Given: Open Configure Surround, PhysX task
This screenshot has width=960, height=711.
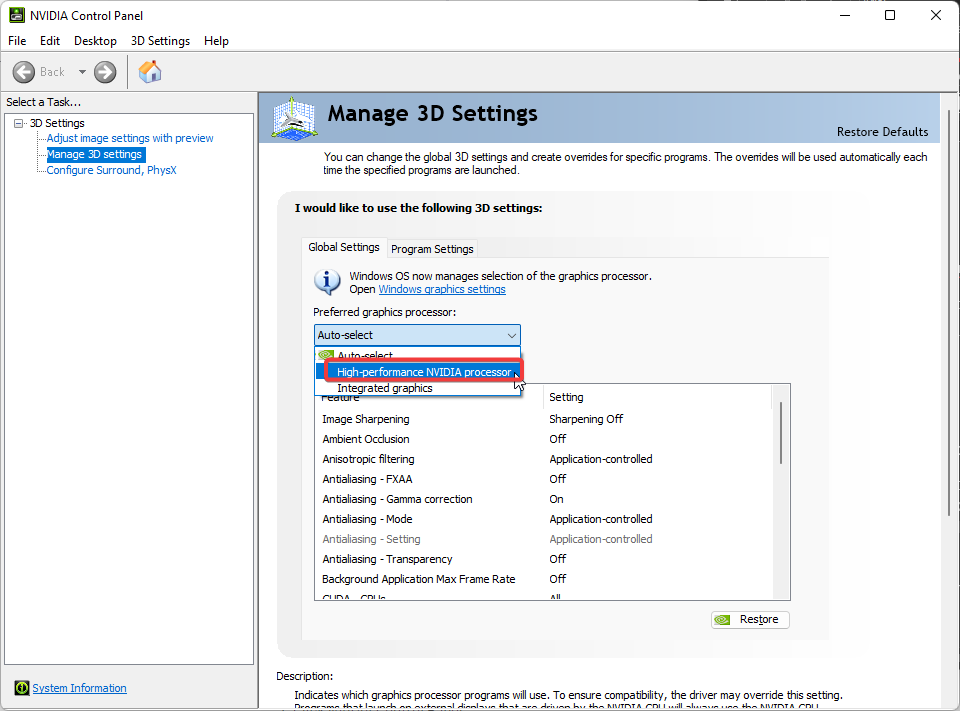Looking at the screenshot, I should (x=111, y=170).
